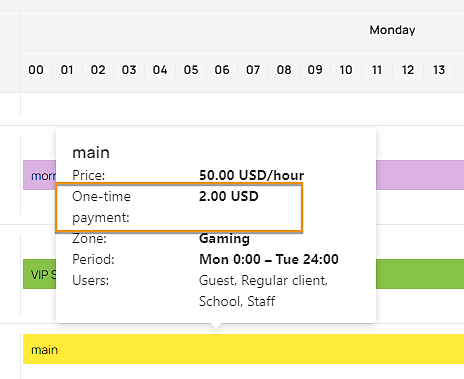Screen dimensions: 464x379
Task: Select the yellow main tariff bar
Action: (x=243, y=349)
